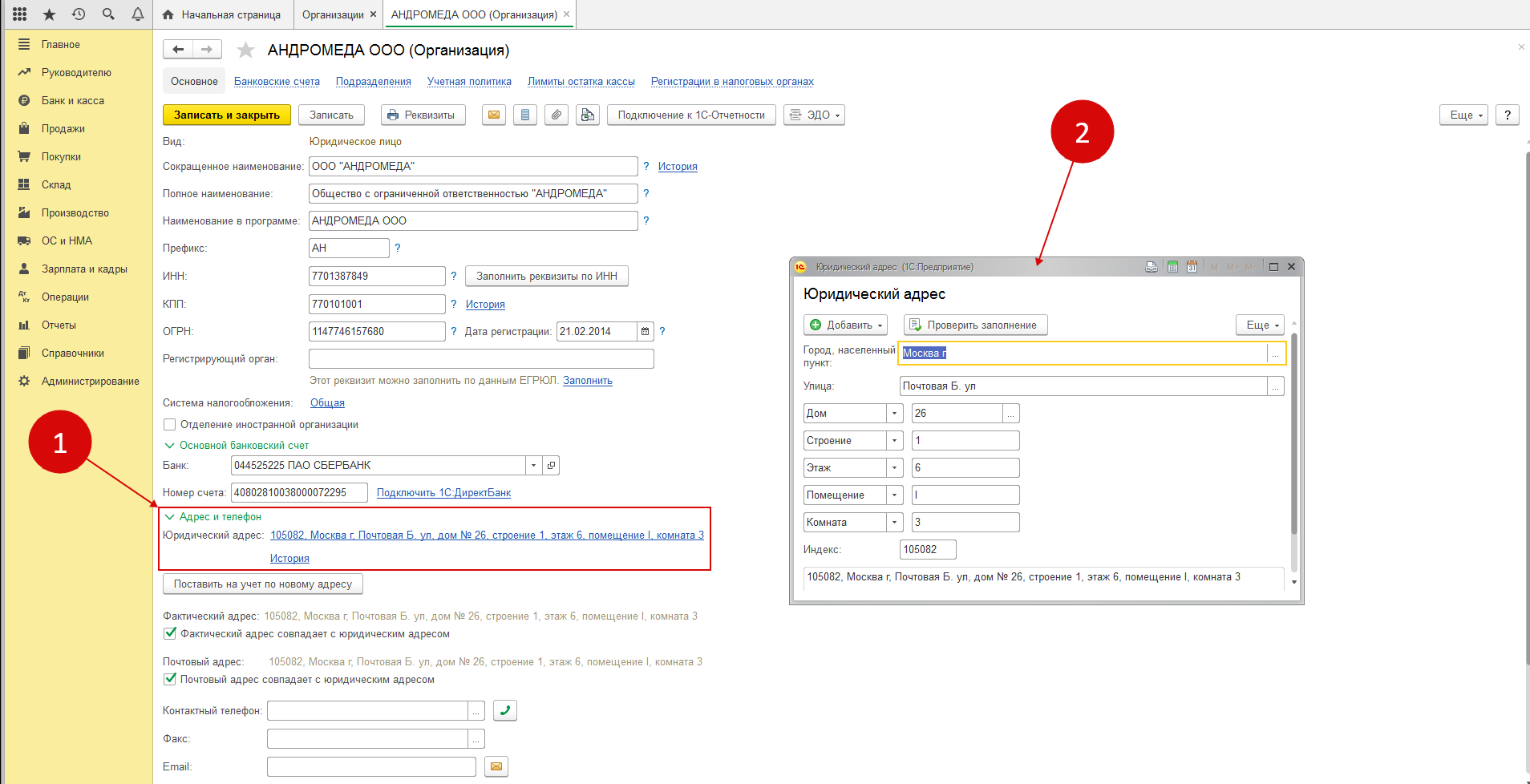Image resolution: width=1530 pixels, height=784 pixels.
Task: Go back with the left arrow
Action: click(x=178, y=50)
